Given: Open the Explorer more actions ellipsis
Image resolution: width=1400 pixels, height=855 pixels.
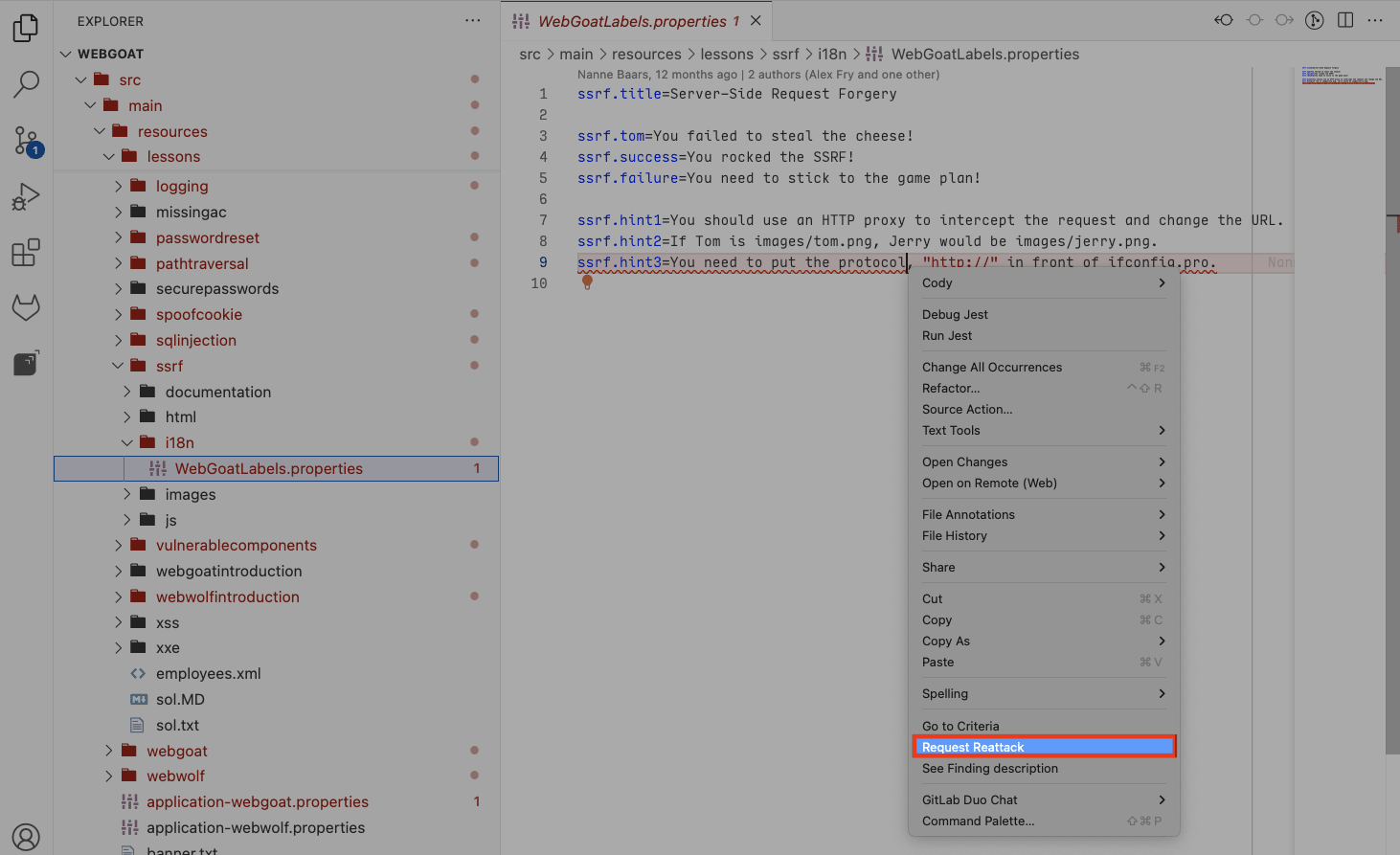Looking at the screenshot, I should (x=473, y=21).
